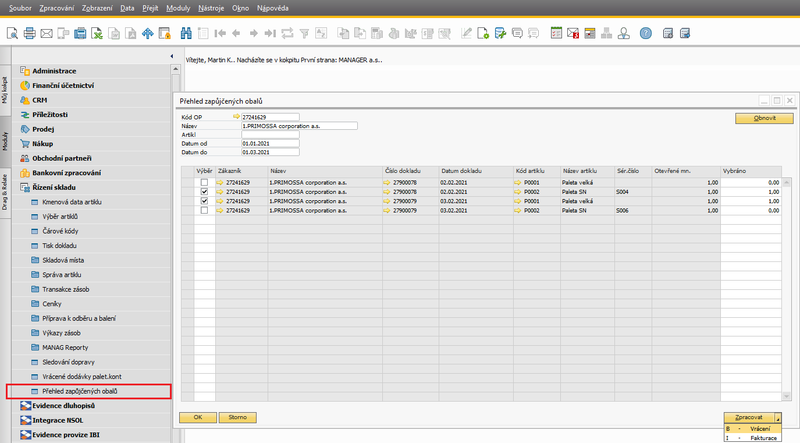800x443 pixels.
Task: Open Print Preview from the toolbar
Action: (12, 34)
